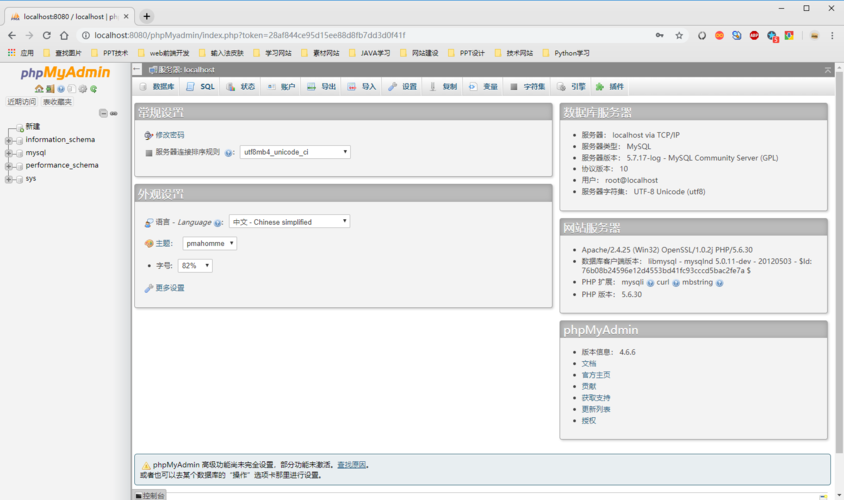
Task: Click the help icon after curl extension
Action: (x=676, y=283)
